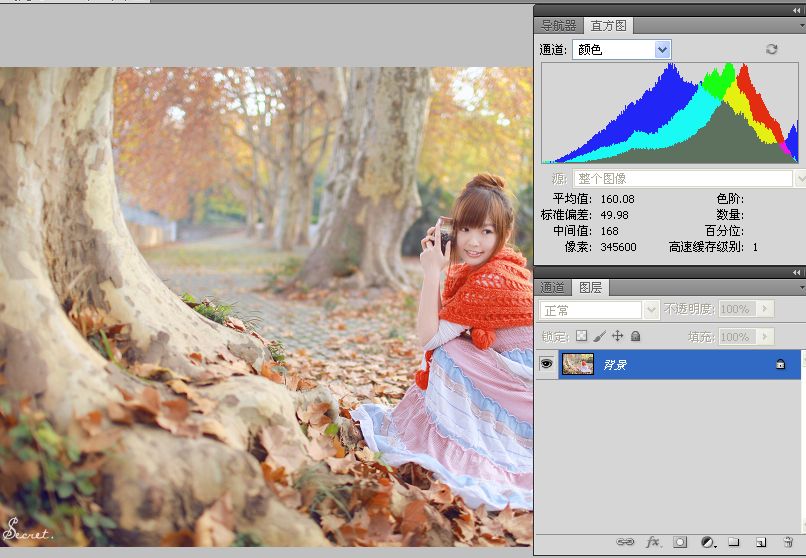Click the delete layer trash icon
The width and height of the screenshot is (806, 558).
(787, 542)
